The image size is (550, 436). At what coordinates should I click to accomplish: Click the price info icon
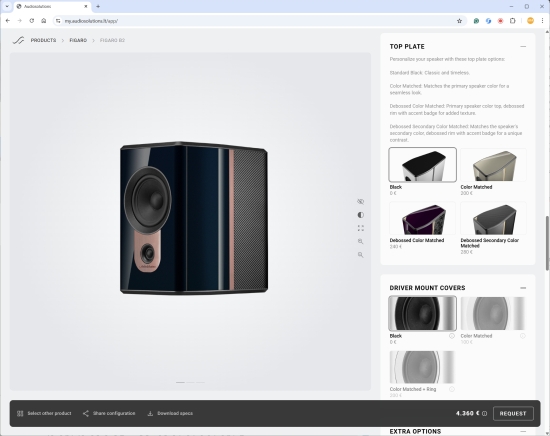(484, 414)
